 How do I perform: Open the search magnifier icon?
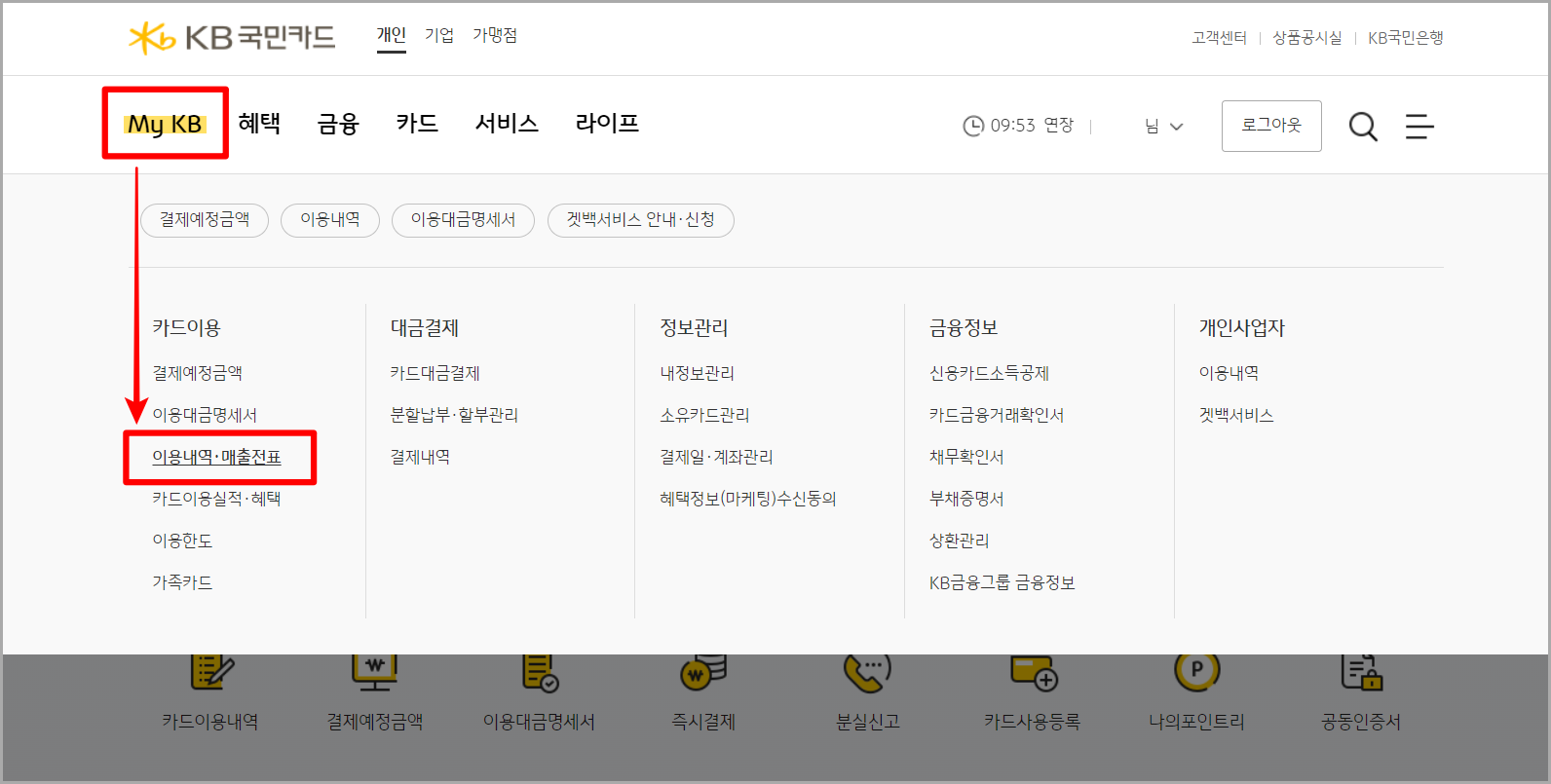[x=1363, y=127]
